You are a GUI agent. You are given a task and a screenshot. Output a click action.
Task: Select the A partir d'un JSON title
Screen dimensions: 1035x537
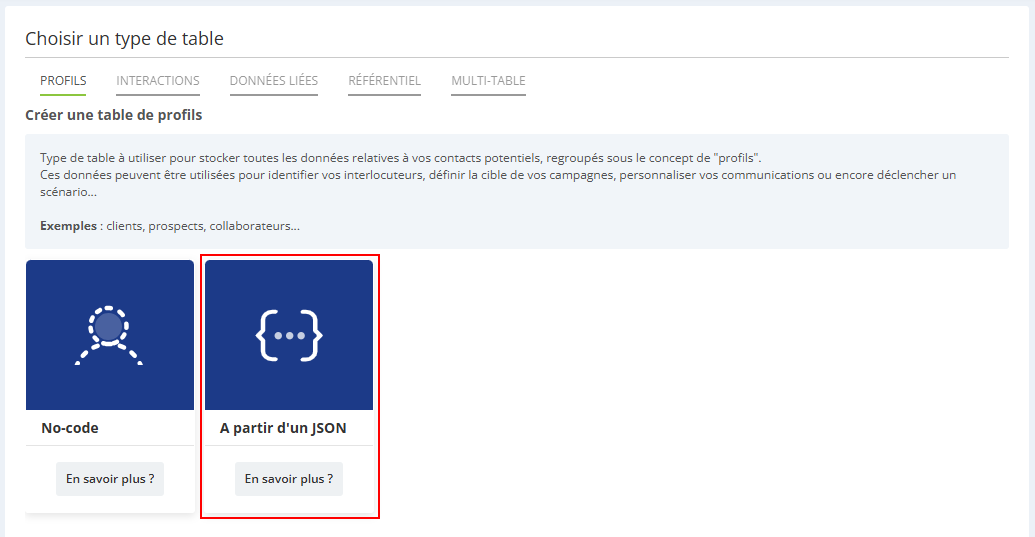point(283,428)
